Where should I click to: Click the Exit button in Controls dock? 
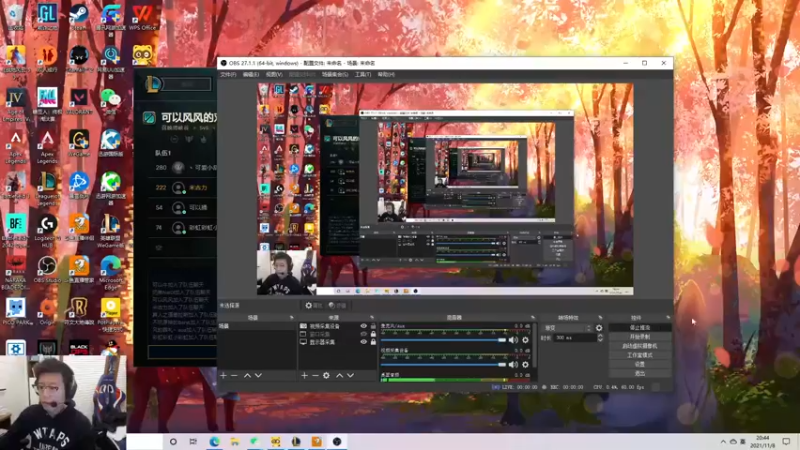[640, 373]
